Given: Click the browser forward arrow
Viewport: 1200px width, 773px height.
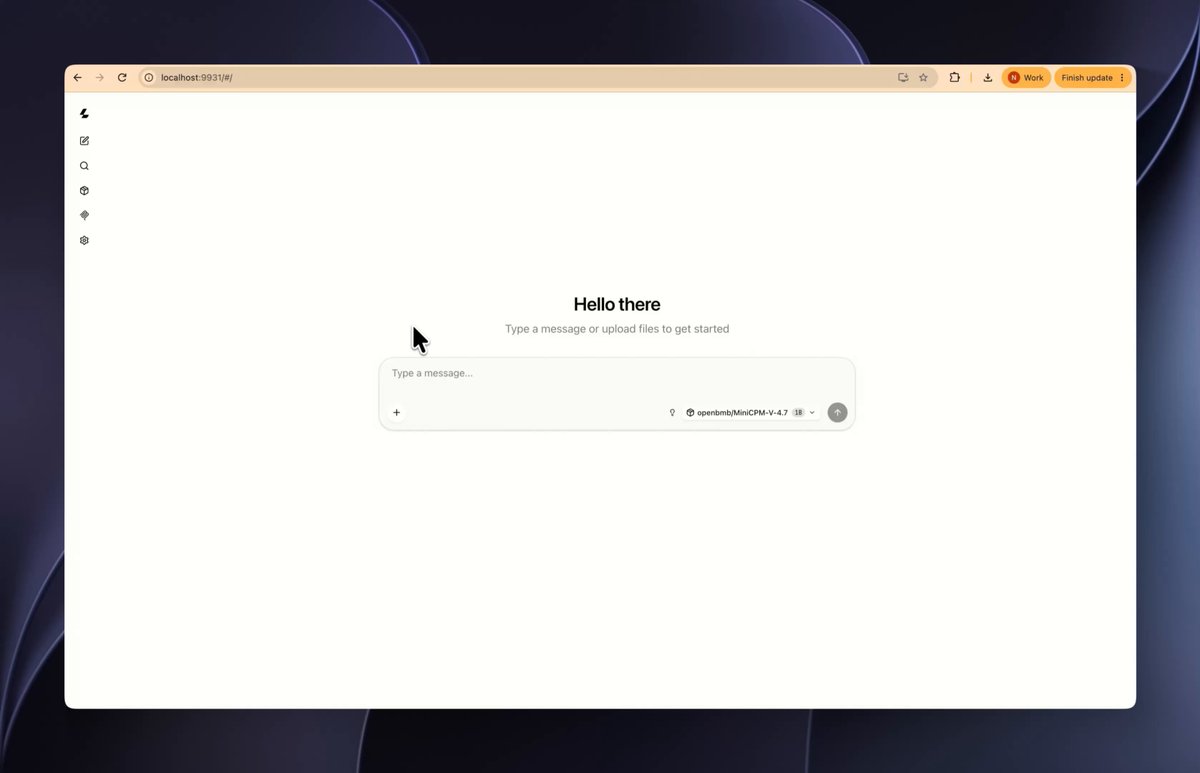Looking at the screenshot, I should click(x=100, y=77).
